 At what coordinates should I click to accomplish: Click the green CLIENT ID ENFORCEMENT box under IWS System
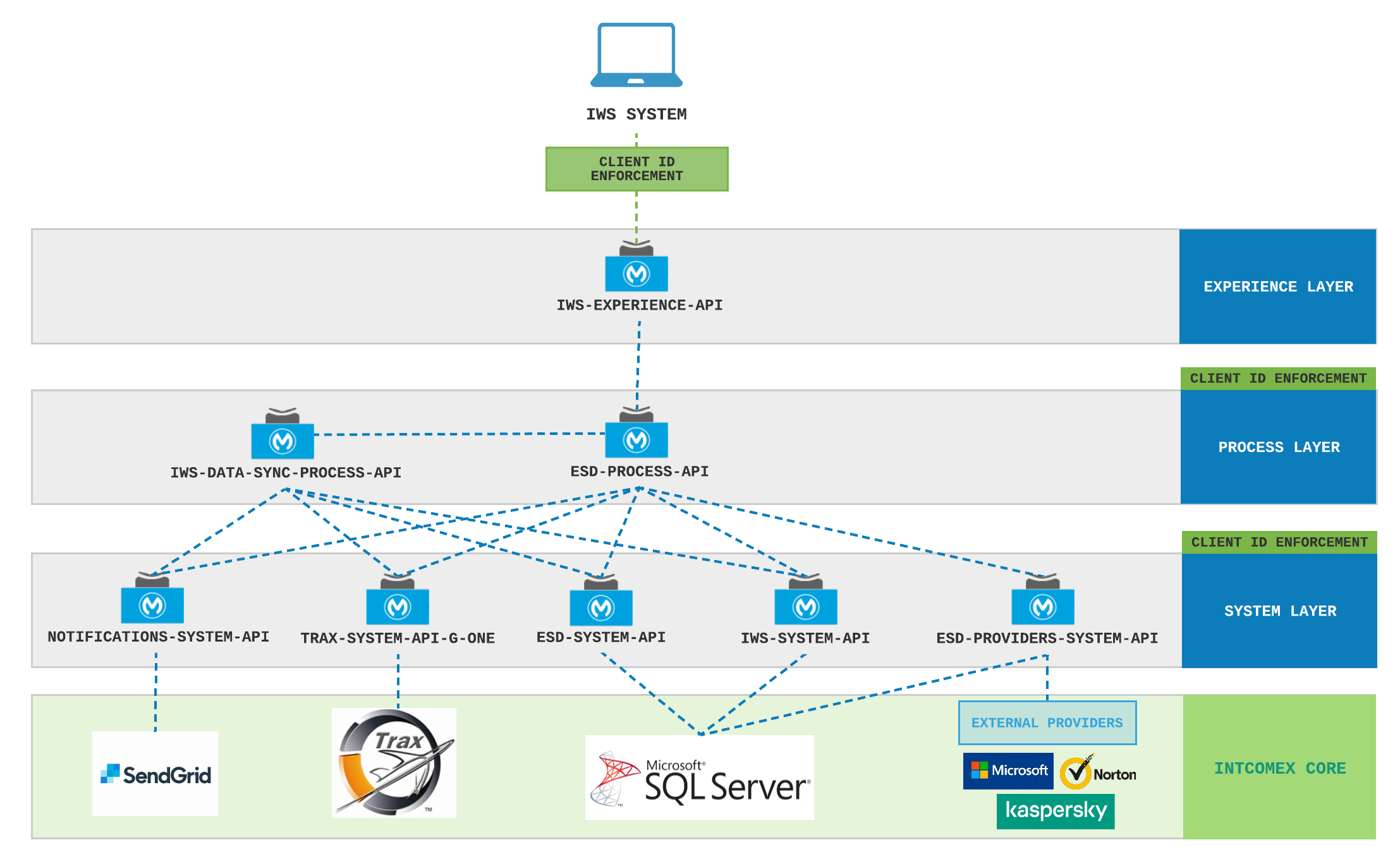click(x=637, y=169)
